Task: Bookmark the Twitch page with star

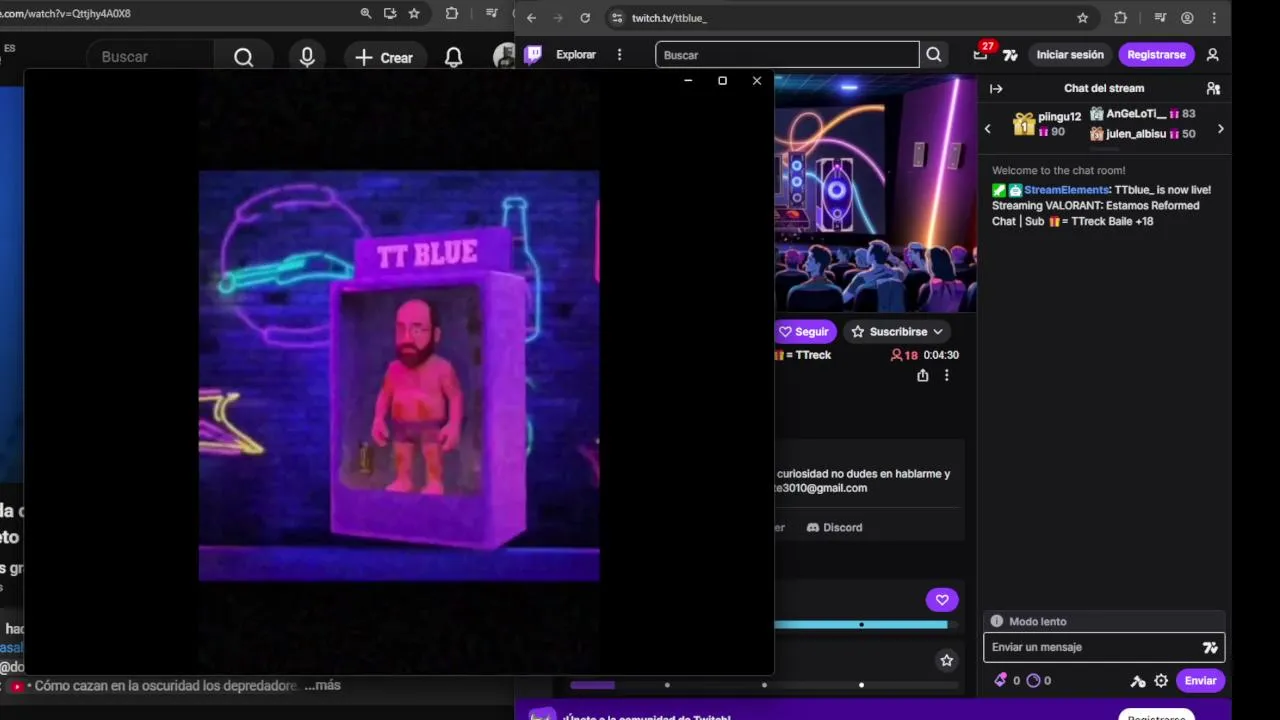Action: pos(1082,18)
